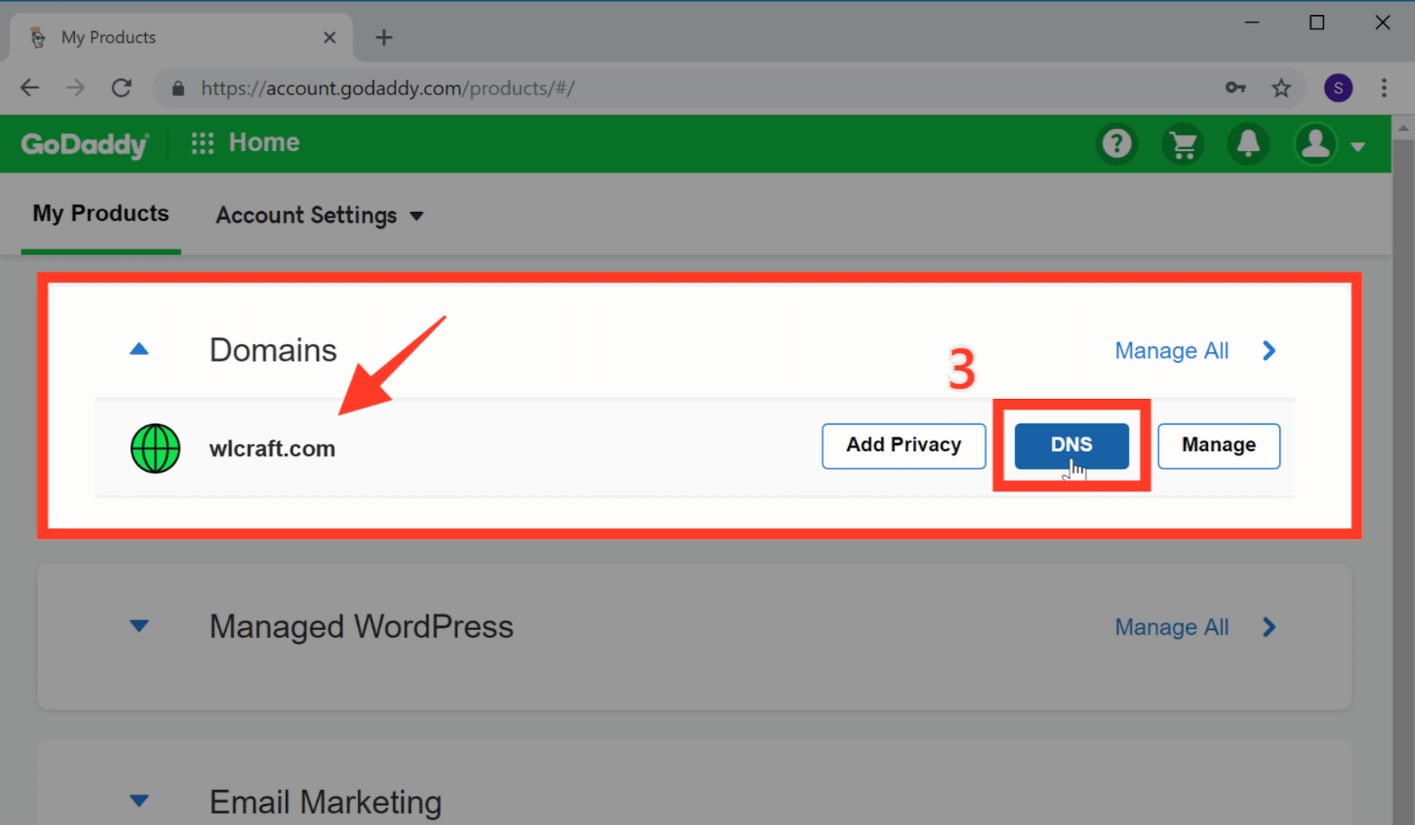The image size is (1415, 825).
Task: Collapse the Domains section
Action: coord(139,350)
